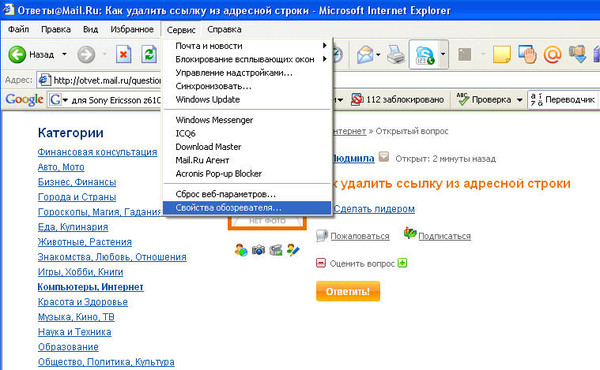Click the Проверка spell check button
Image resolution: width=600 pixels, height=370 pixels.
click(485, 99)
